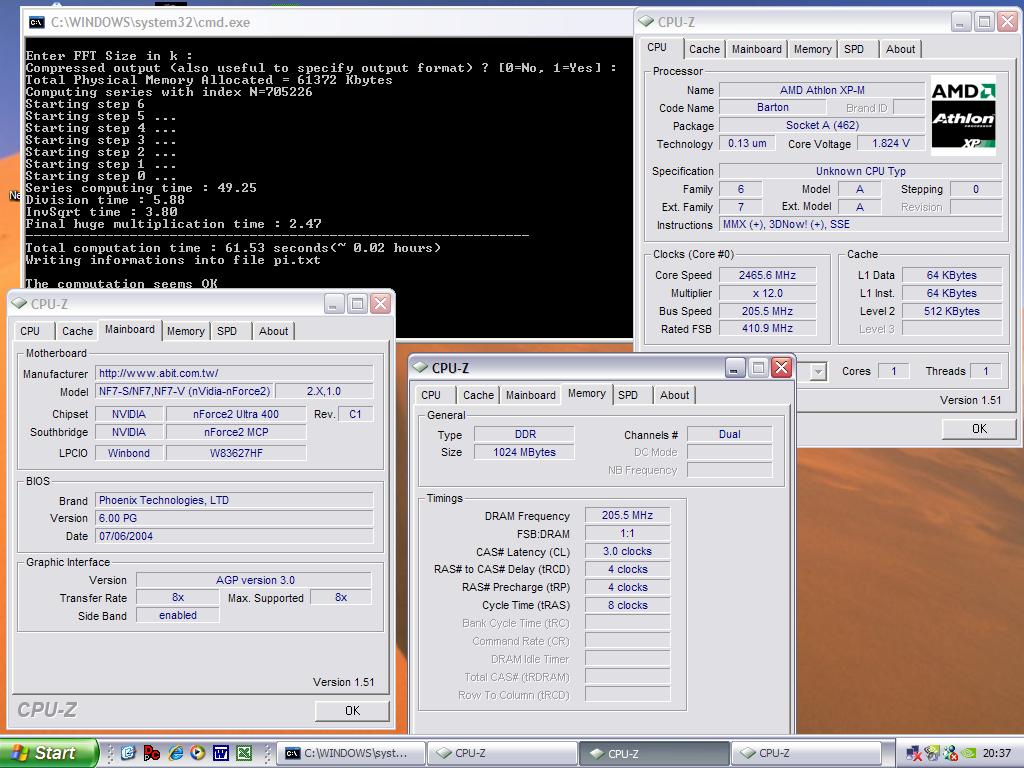This screenshot has height=768, width=1024.
Task: Click the cmd.exe window title bar
Action: click(327, 23)
